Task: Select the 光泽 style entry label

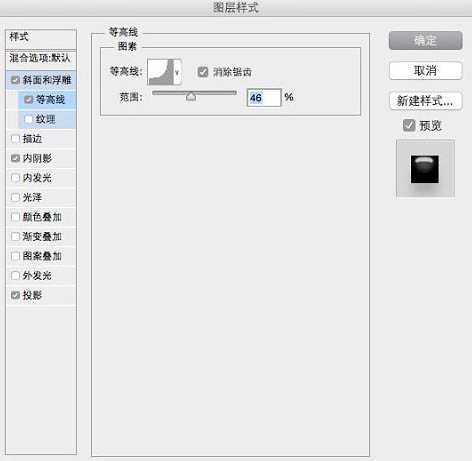Action: 32,197
